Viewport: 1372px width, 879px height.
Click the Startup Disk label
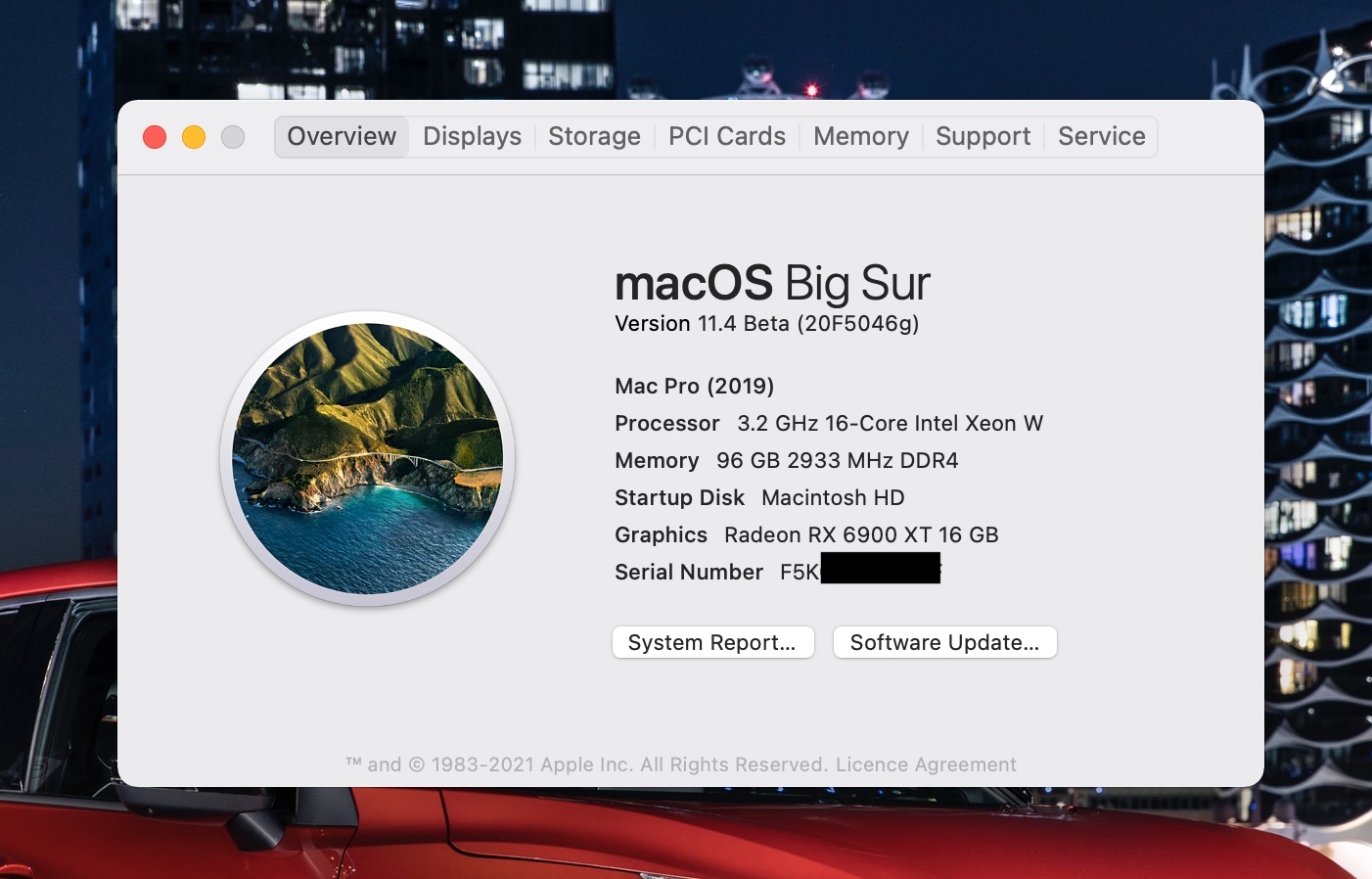click(679, 497)
